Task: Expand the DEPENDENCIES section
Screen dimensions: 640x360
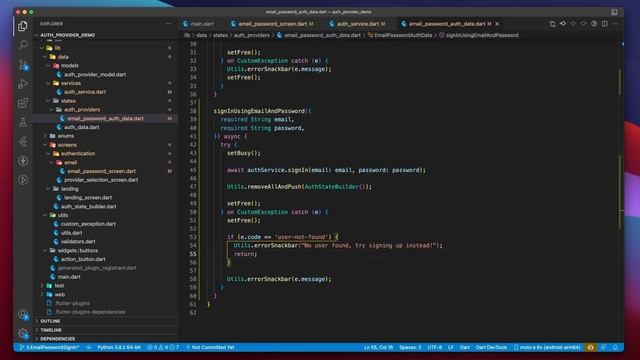Action: pyautogui.click(x=58, y=339)
